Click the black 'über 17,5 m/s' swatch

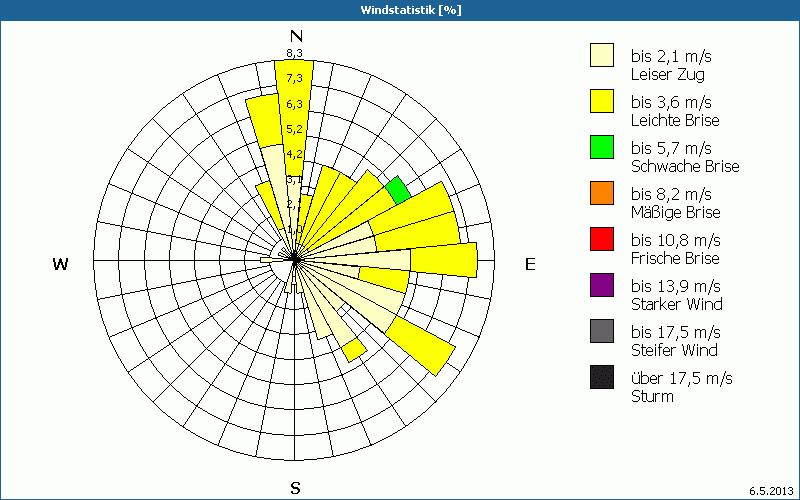tap(602, 377)
